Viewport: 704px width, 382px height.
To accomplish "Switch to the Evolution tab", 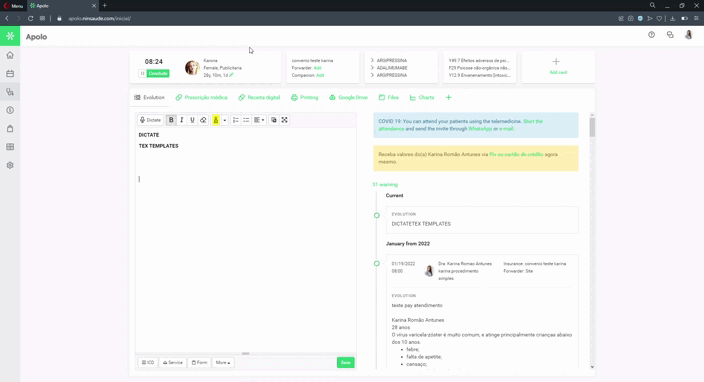I will click(x=150, y=97).
